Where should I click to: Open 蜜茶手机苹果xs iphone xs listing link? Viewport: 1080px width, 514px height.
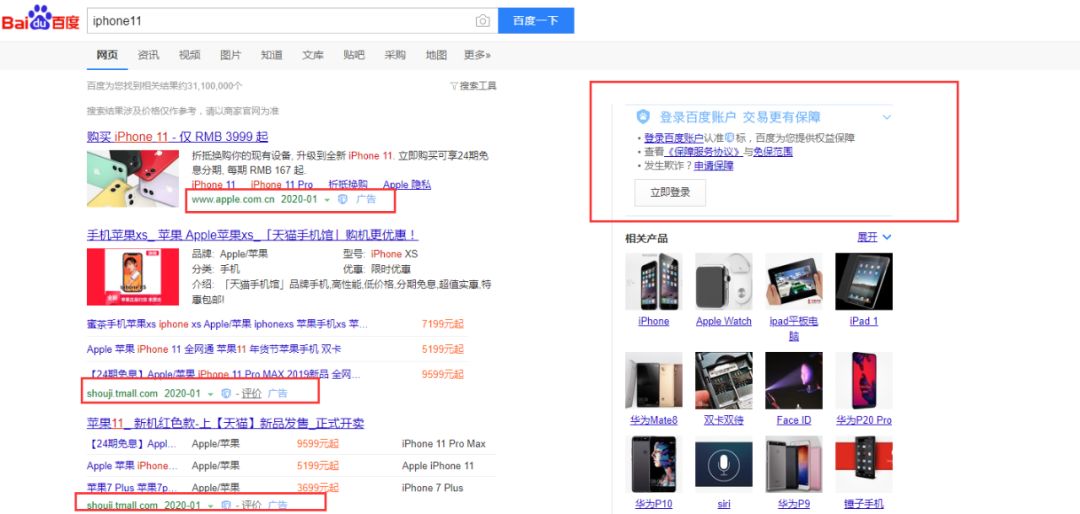pos(227,324)
